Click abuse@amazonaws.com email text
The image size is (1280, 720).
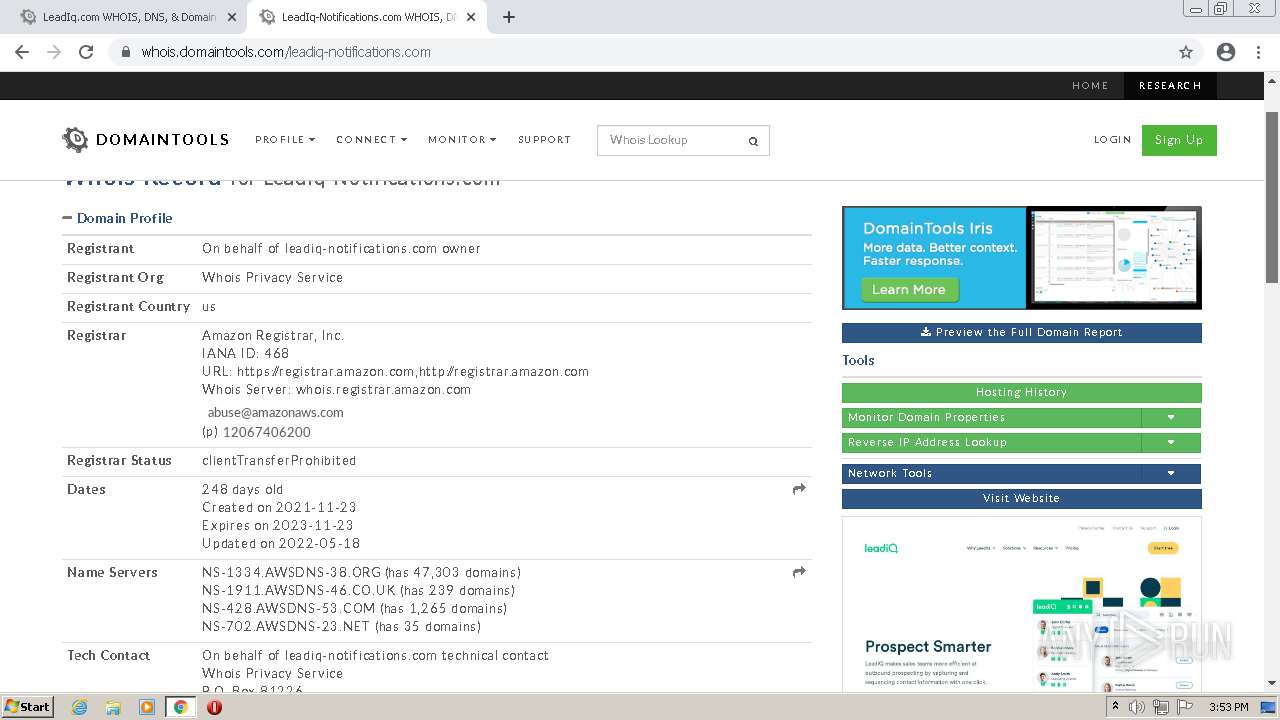(275, 412)
